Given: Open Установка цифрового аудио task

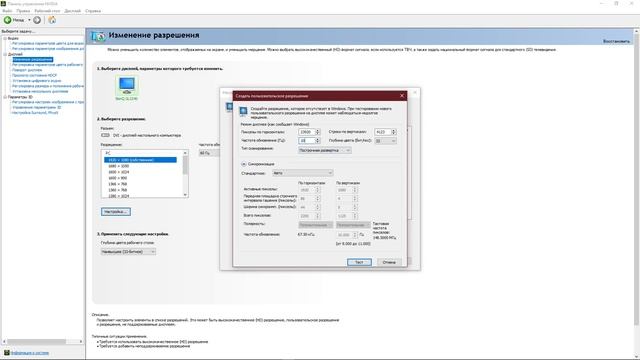Looking at the screenshot, I should tap(37, 81).
